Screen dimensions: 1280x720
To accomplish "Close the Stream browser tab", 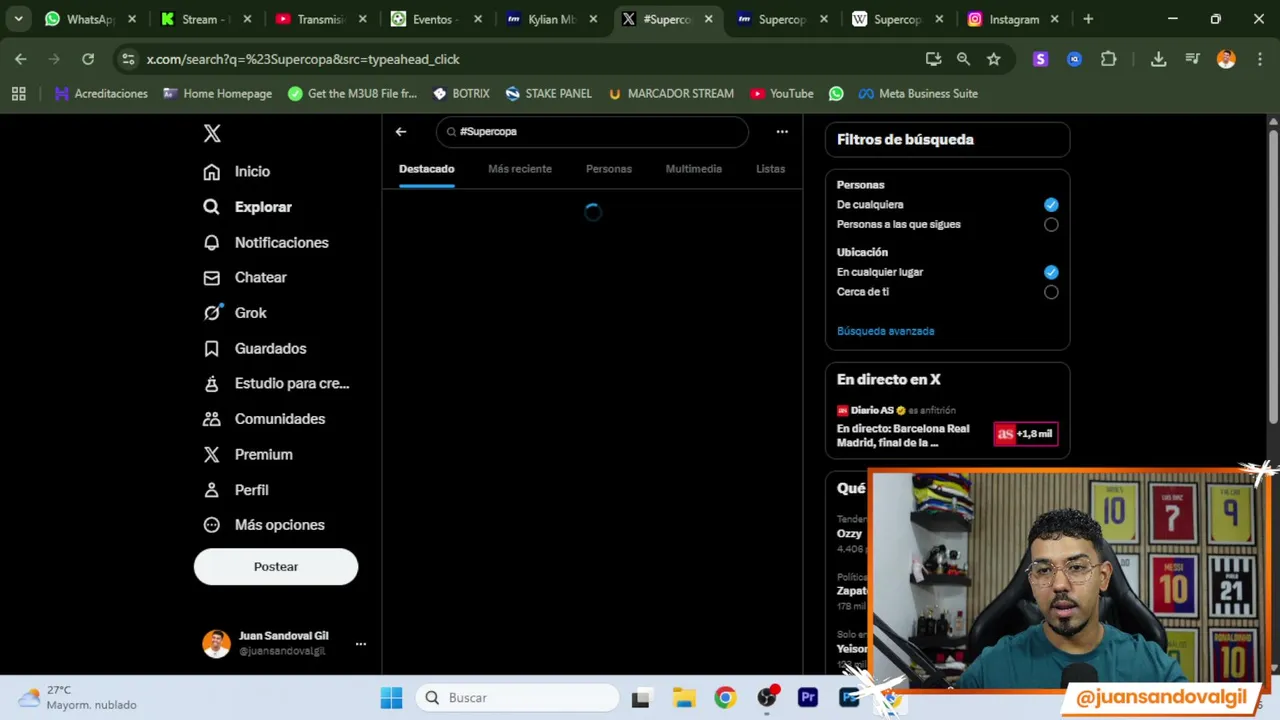I will pos(247,19).
